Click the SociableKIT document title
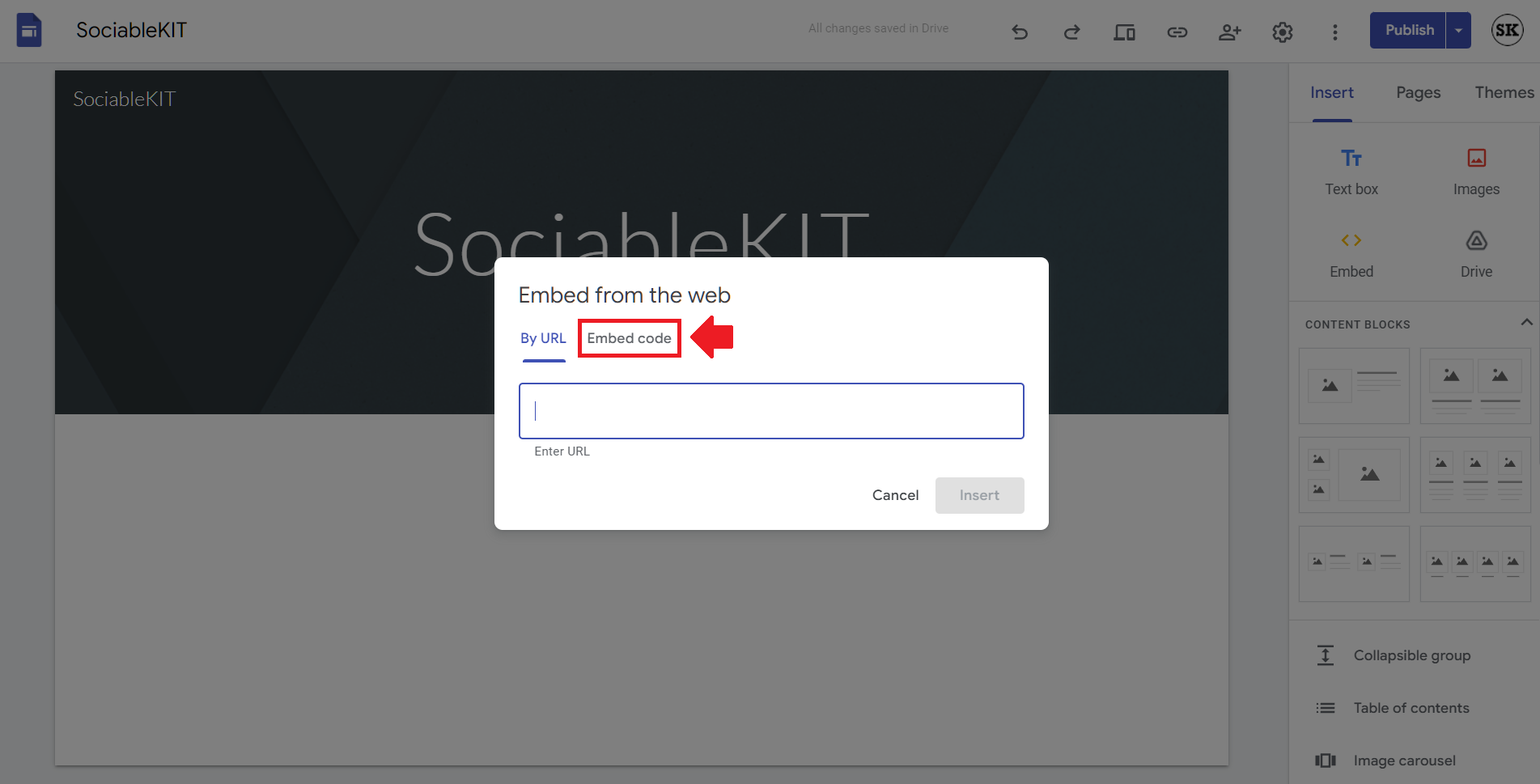The height and width of the screenshot is (784, 1540). click(x=131, y=31)
